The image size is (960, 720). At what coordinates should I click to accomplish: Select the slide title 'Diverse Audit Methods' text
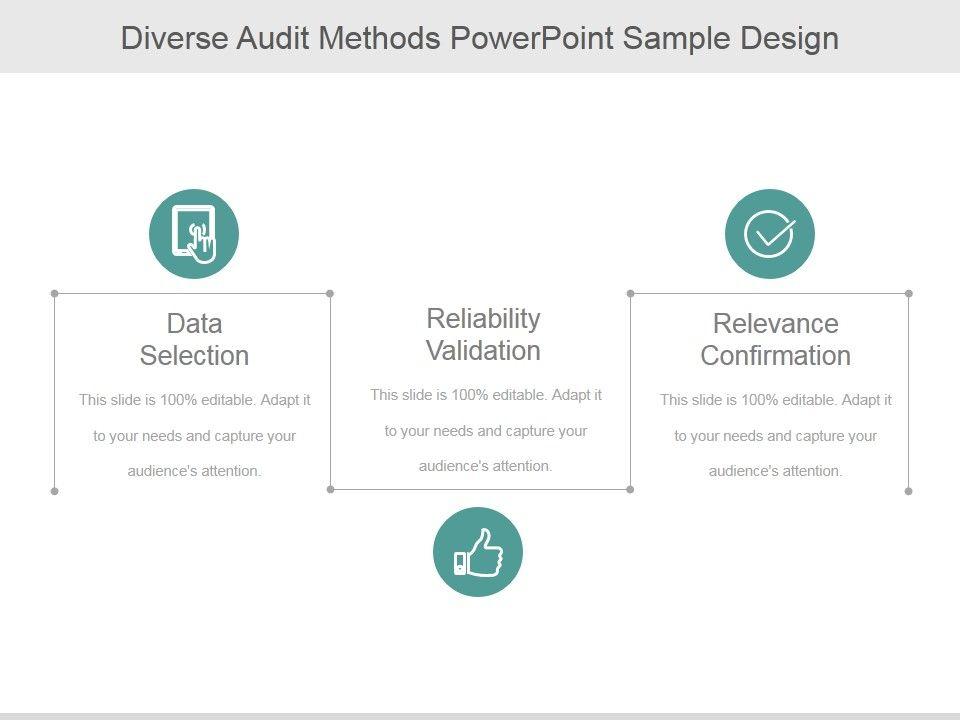(x=480, y=38)
